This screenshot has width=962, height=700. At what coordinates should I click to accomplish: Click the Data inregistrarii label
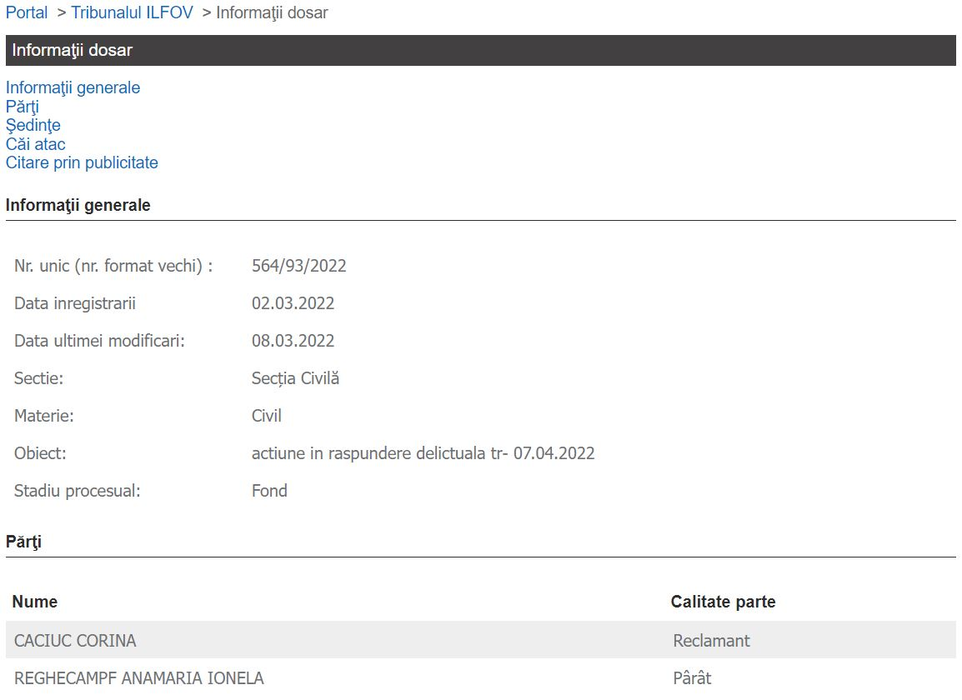tap(75, 303)
